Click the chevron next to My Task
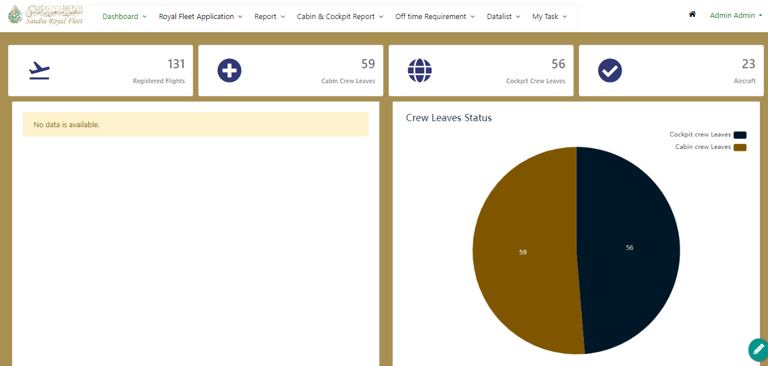Viewport: 768px width, 366px height. click(x=565, y=17)
